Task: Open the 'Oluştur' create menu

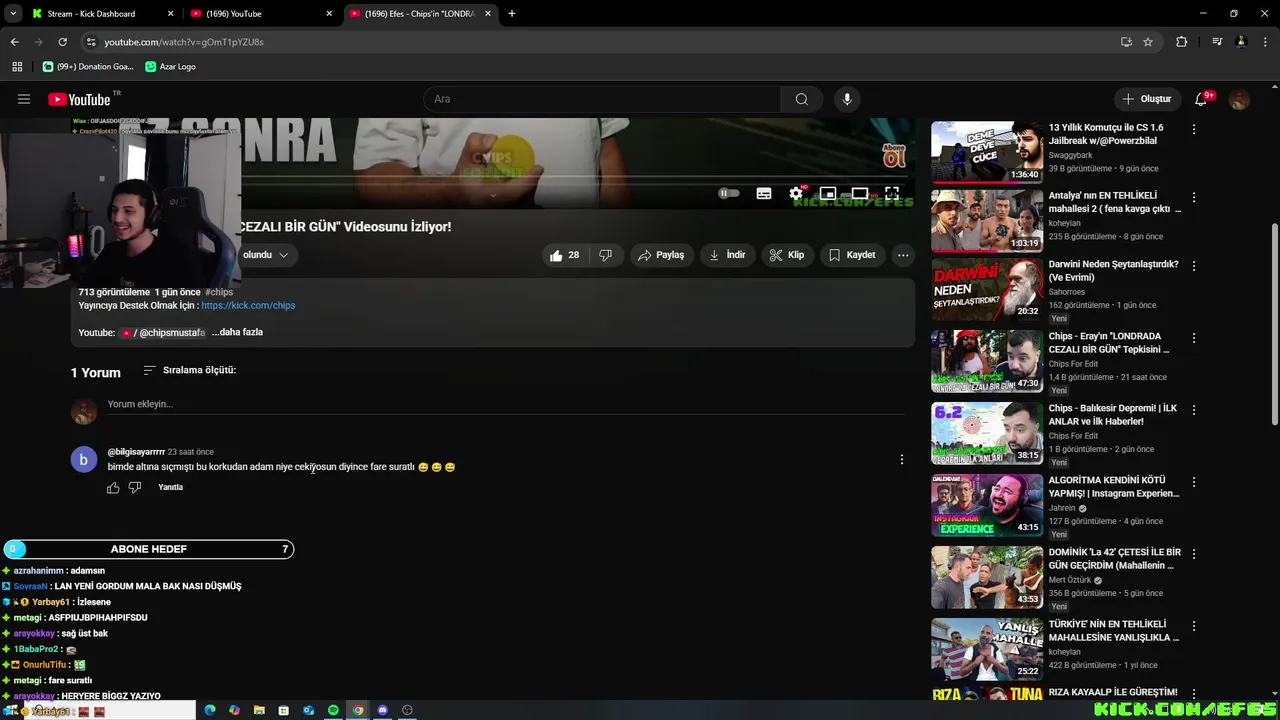Action: coord(1146,99)
